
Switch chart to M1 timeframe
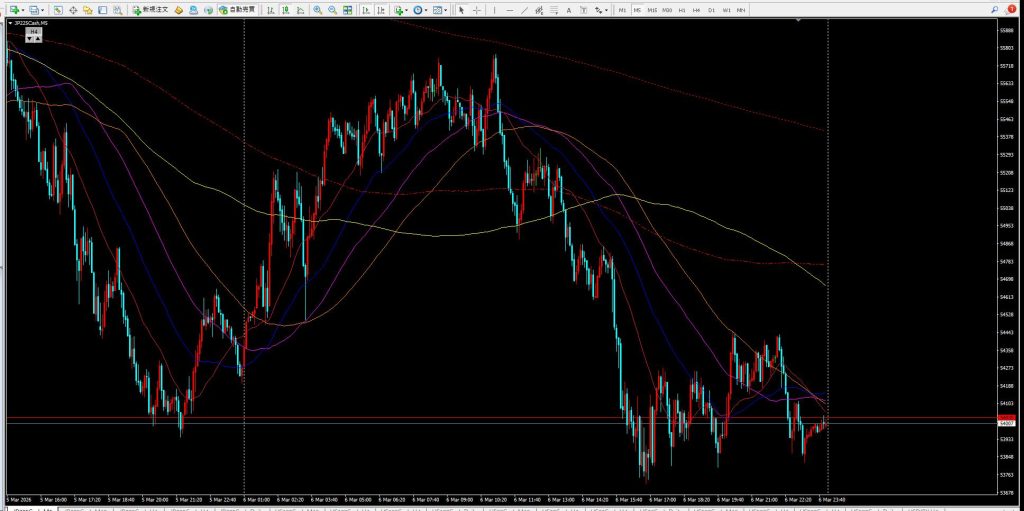(622, 9)
